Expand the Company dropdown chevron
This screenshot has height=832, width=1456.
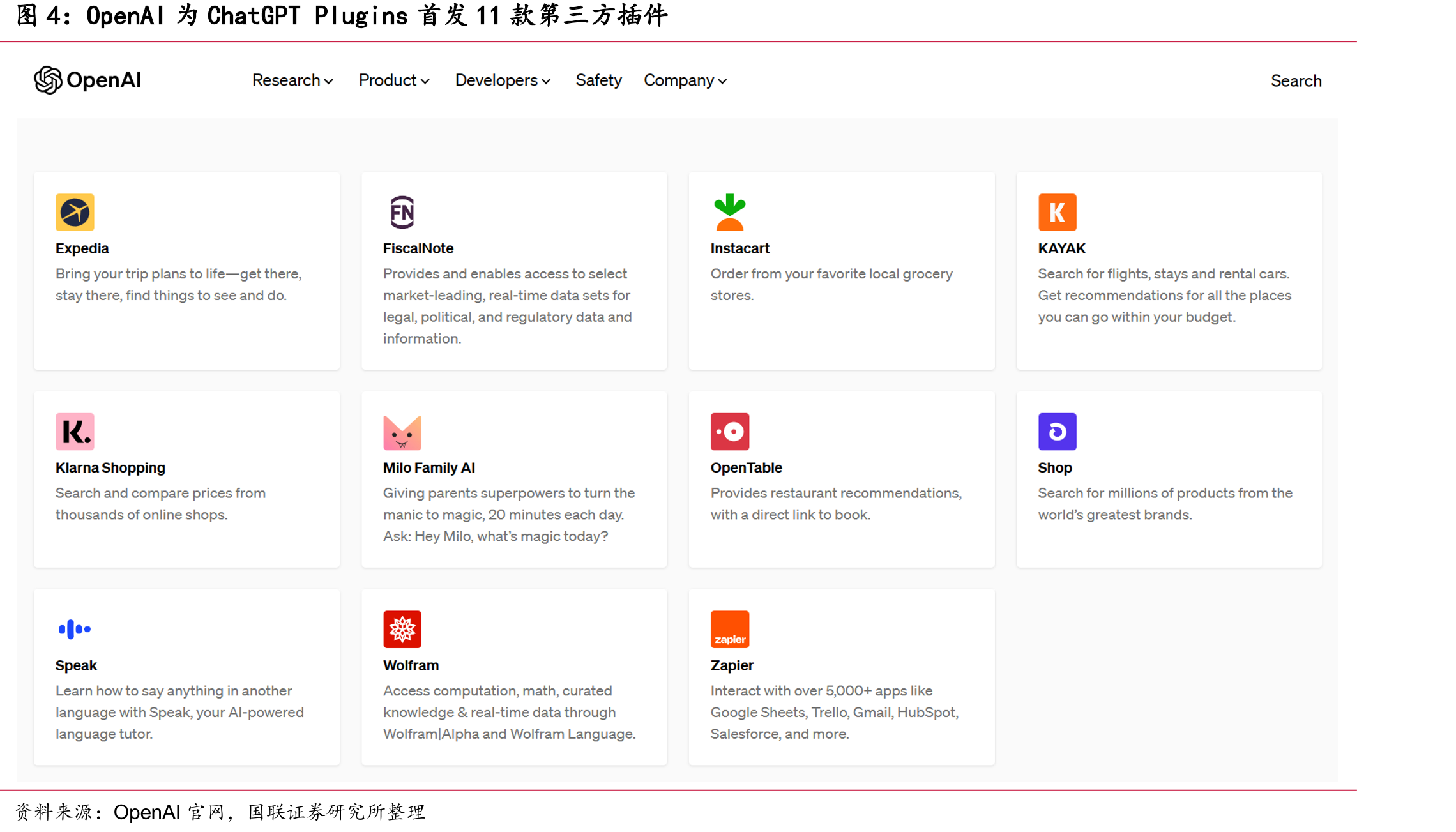click(722, 82)
